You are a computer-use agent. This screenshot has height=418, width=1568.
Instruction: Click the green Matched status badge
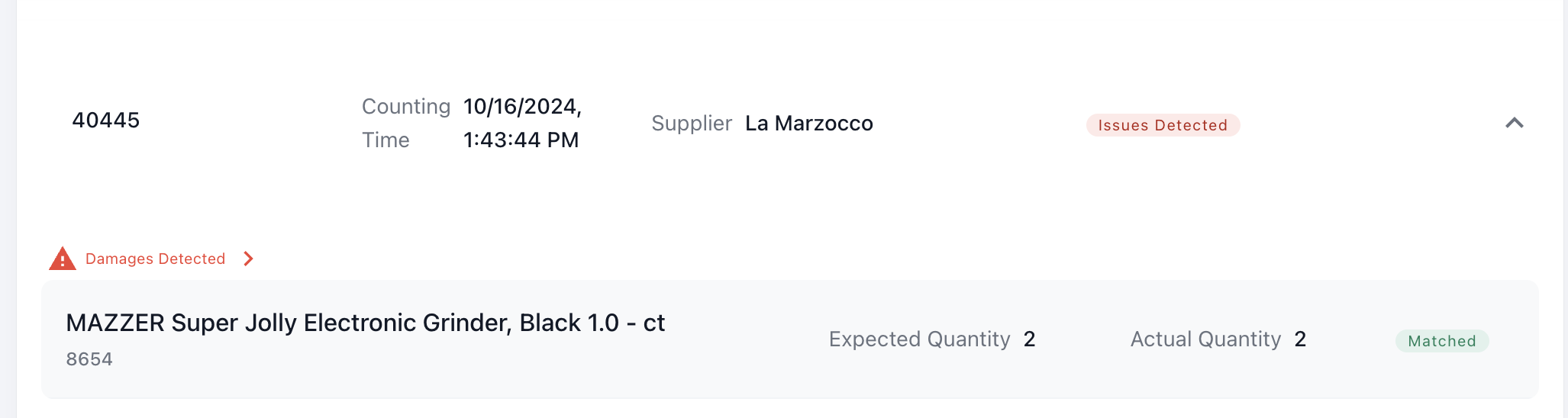(1441, 341)
